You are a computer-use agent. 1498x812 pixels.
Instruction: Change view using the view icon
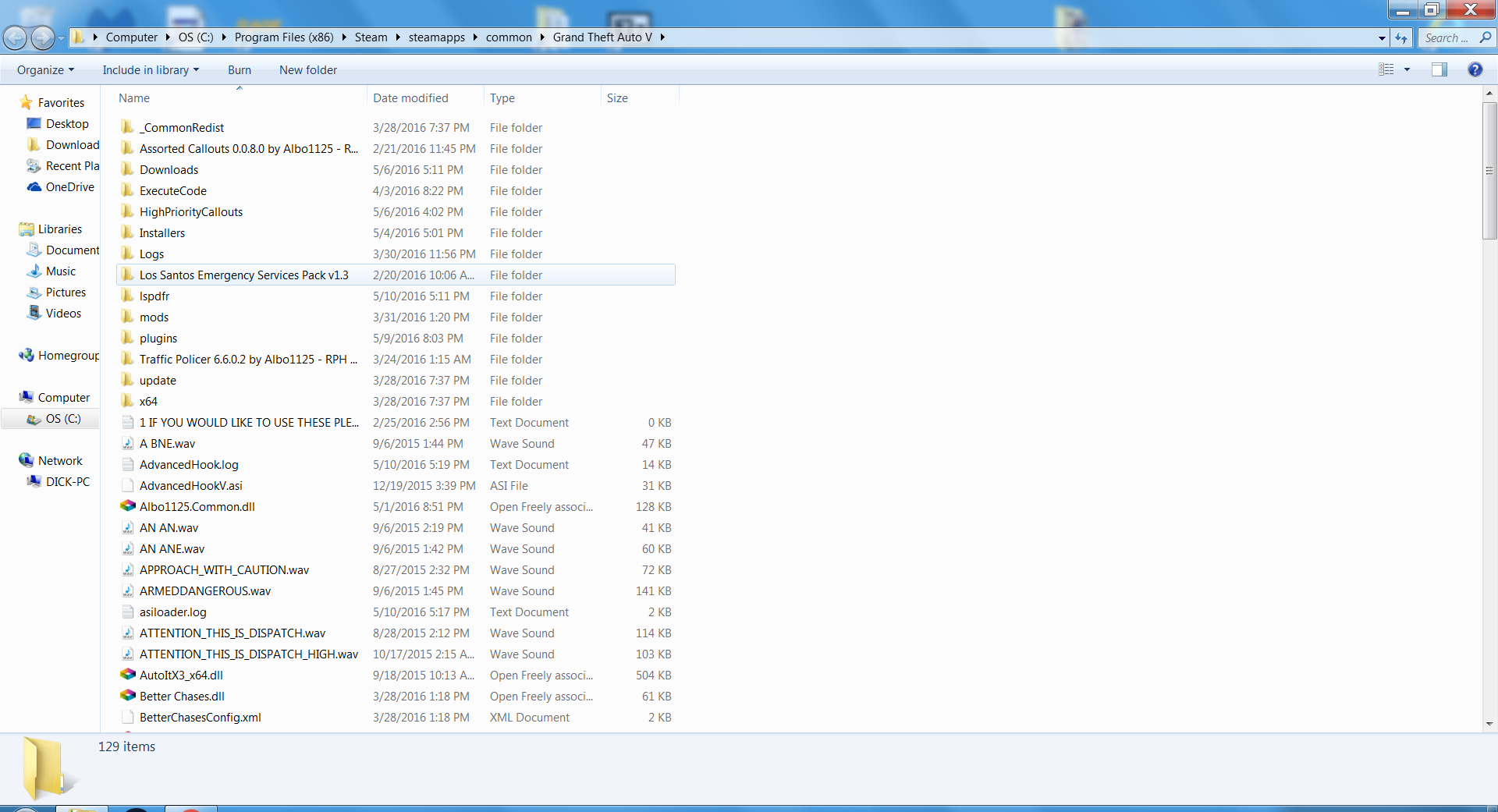pyautogui.click(x=1386, y=69)
